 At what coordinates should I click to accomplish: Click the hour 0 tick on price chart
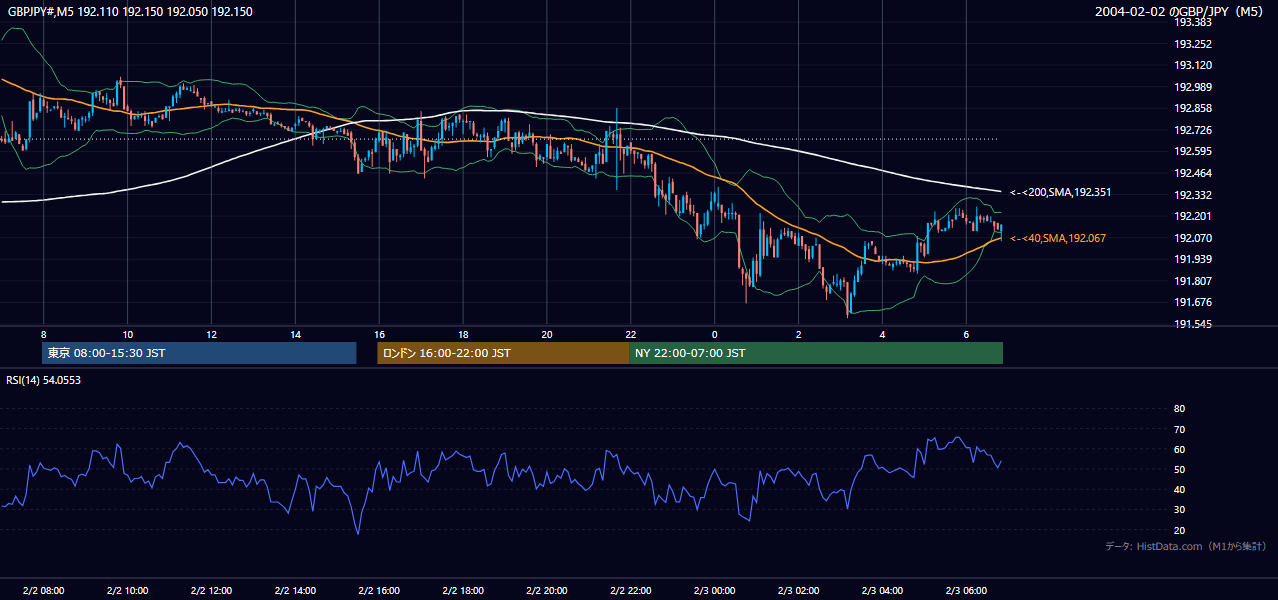click(715, 334)
